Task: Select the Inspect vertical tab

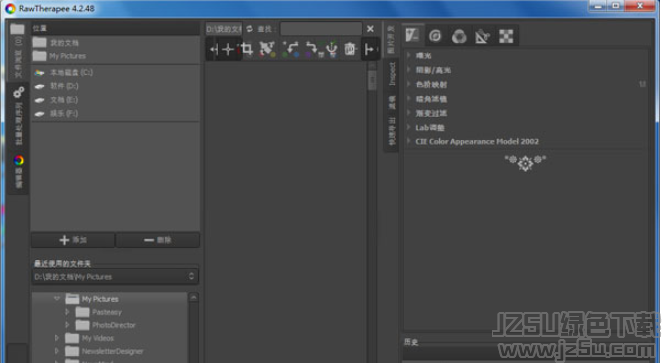Action: pyautogui.click(x=392, y=73)
